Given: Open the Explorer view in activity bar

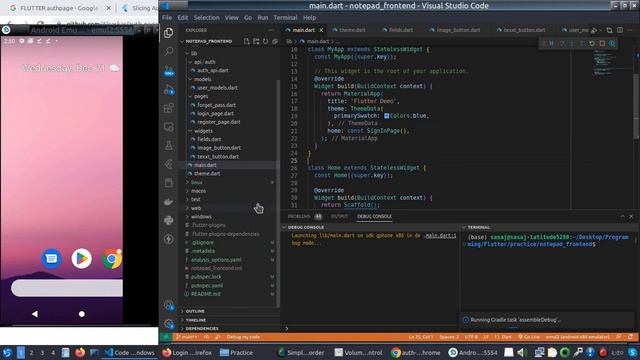Looking at the screenshot, I should (169, 33).
